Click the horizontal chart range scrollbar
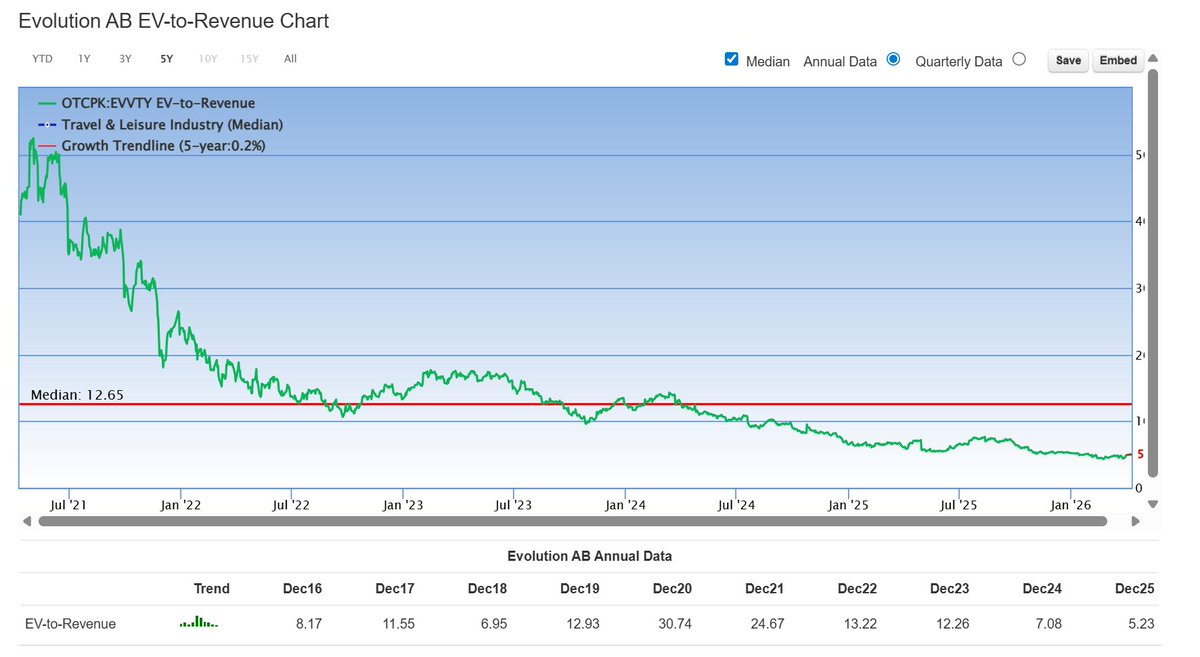 pos(572,521)
